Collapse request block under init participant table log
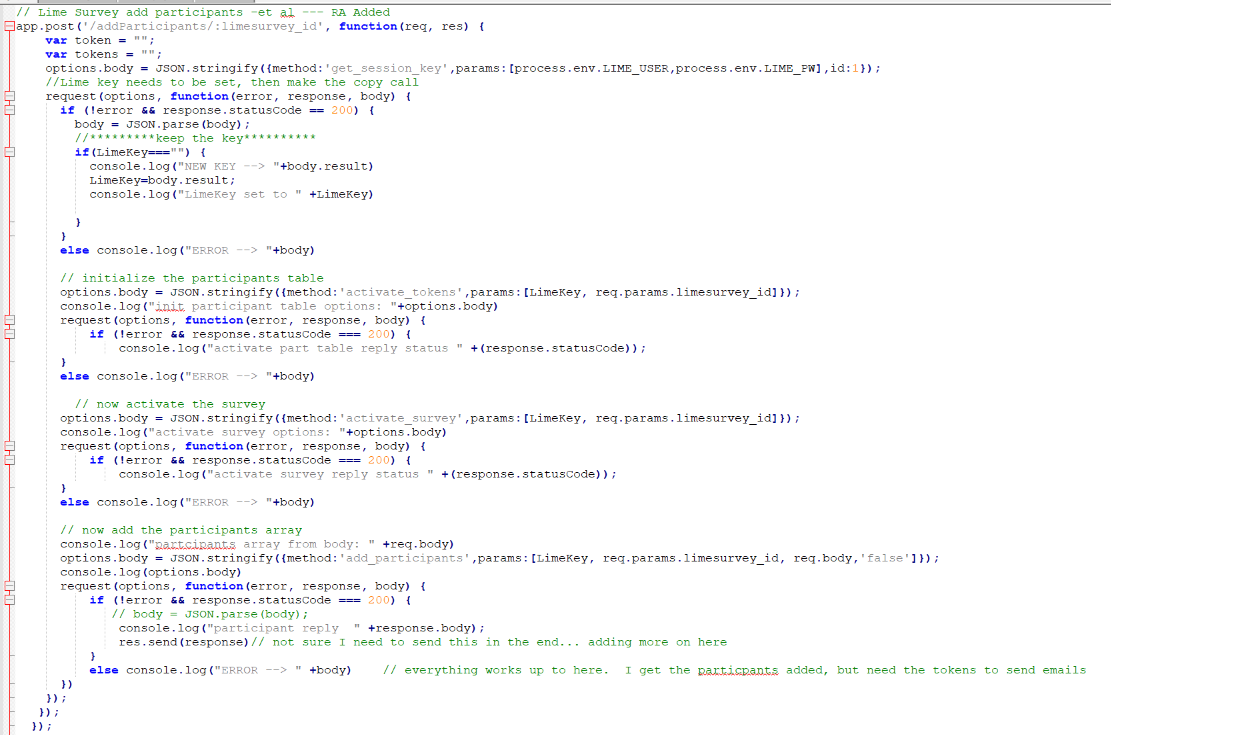1248x750 pixels. [x=9, y=320]
